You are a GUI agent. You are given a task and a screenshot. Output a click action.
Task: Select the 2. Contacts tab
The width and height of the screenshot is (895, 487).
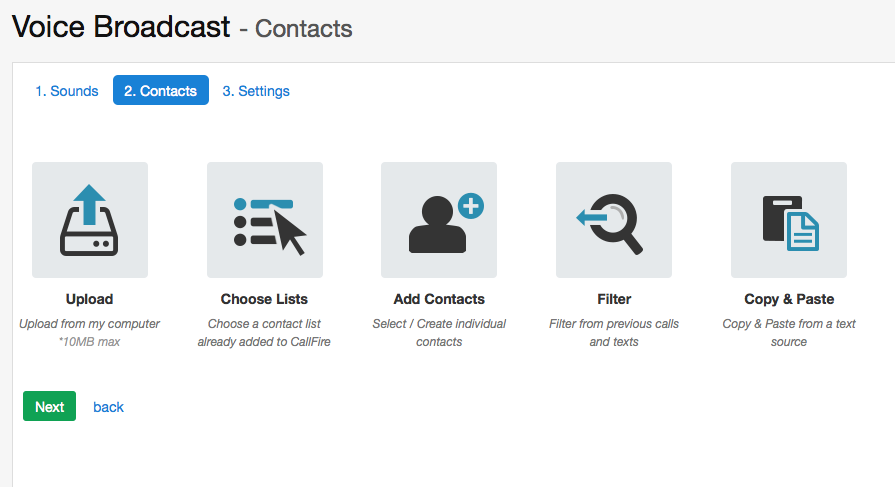161,91
